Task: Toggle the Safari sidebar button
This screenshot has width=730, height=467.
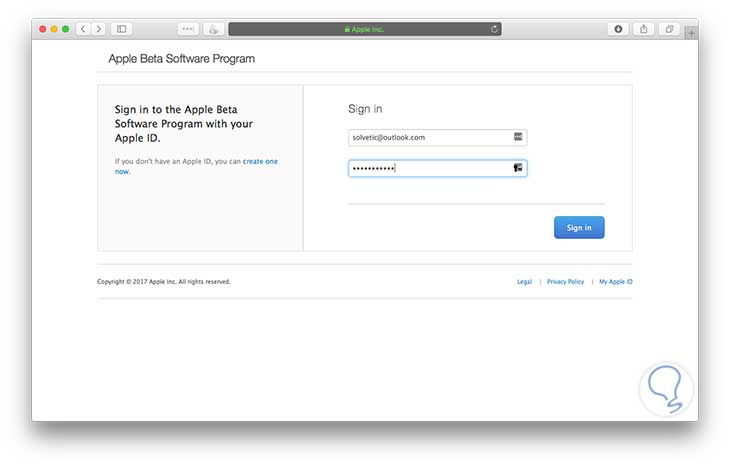Action: [122, 29]
